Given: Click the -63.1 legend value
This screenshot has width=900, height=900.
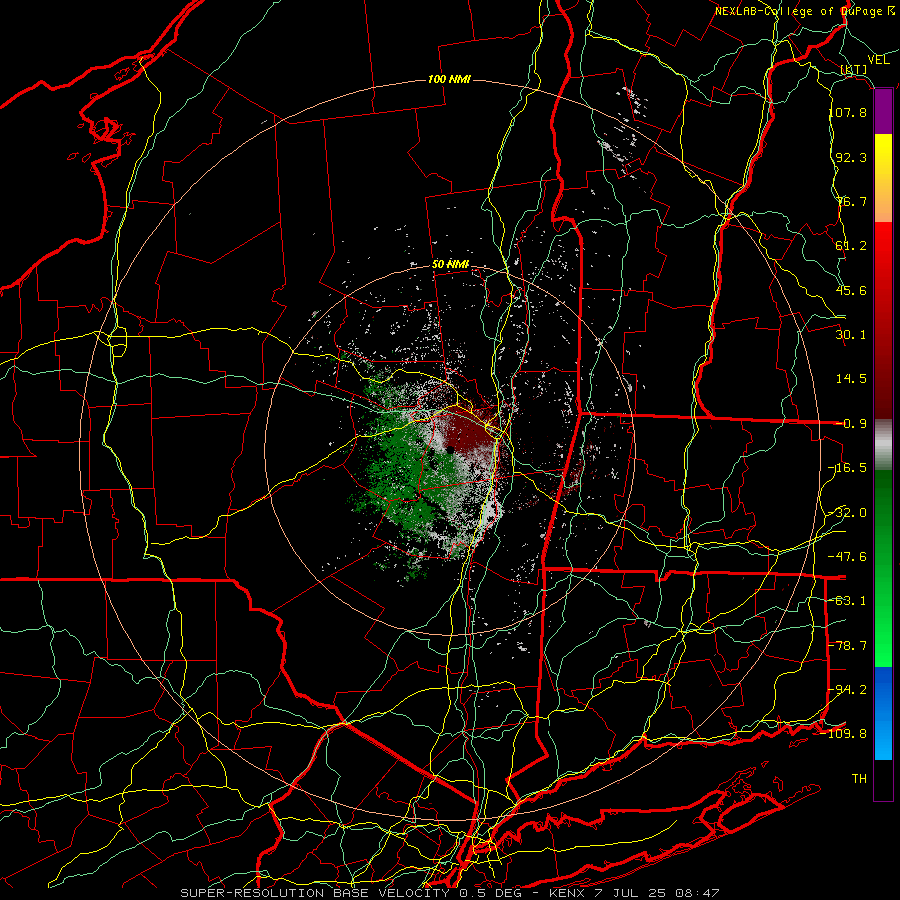Looking at the screenshot, I should point(848,601).
